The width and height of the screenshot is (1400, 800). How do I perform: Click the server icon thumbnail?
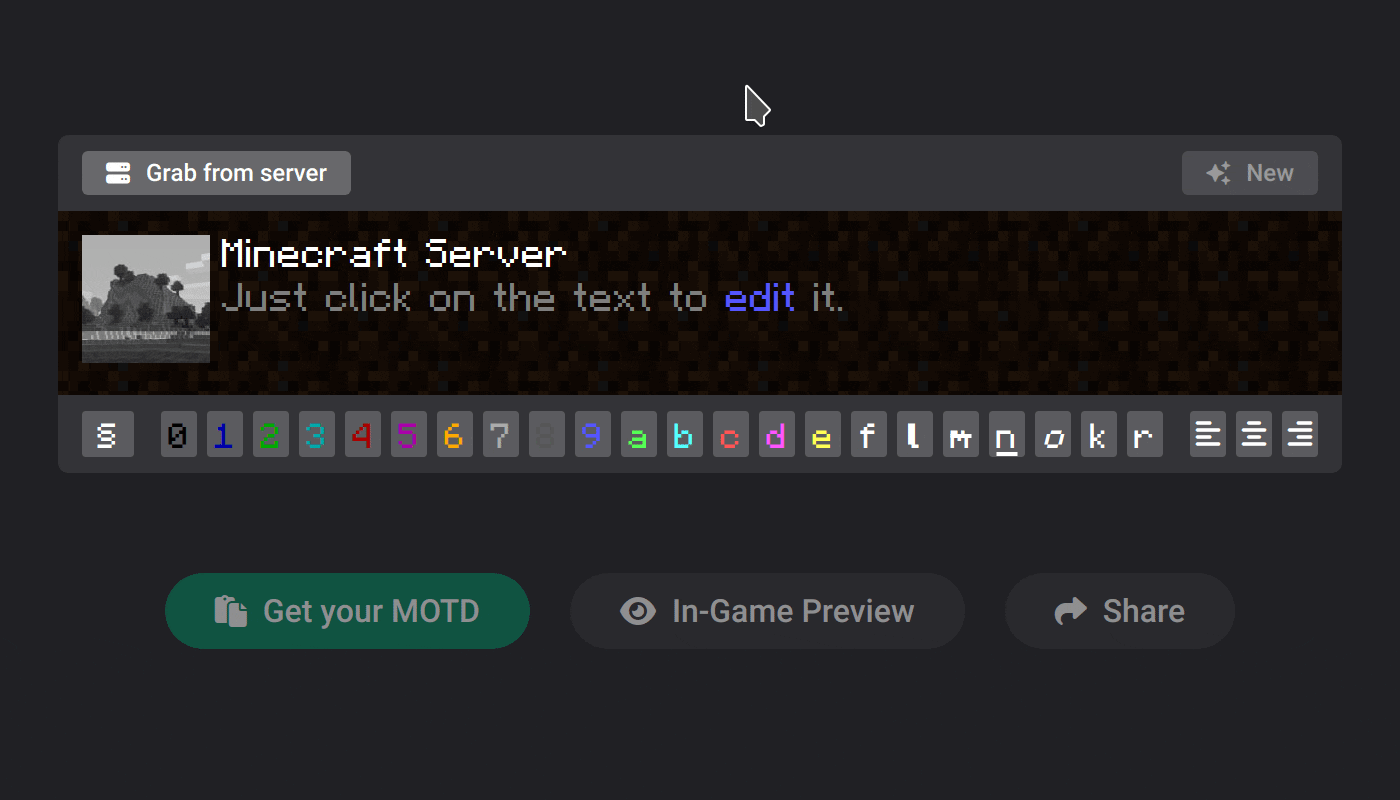point(146,299)
